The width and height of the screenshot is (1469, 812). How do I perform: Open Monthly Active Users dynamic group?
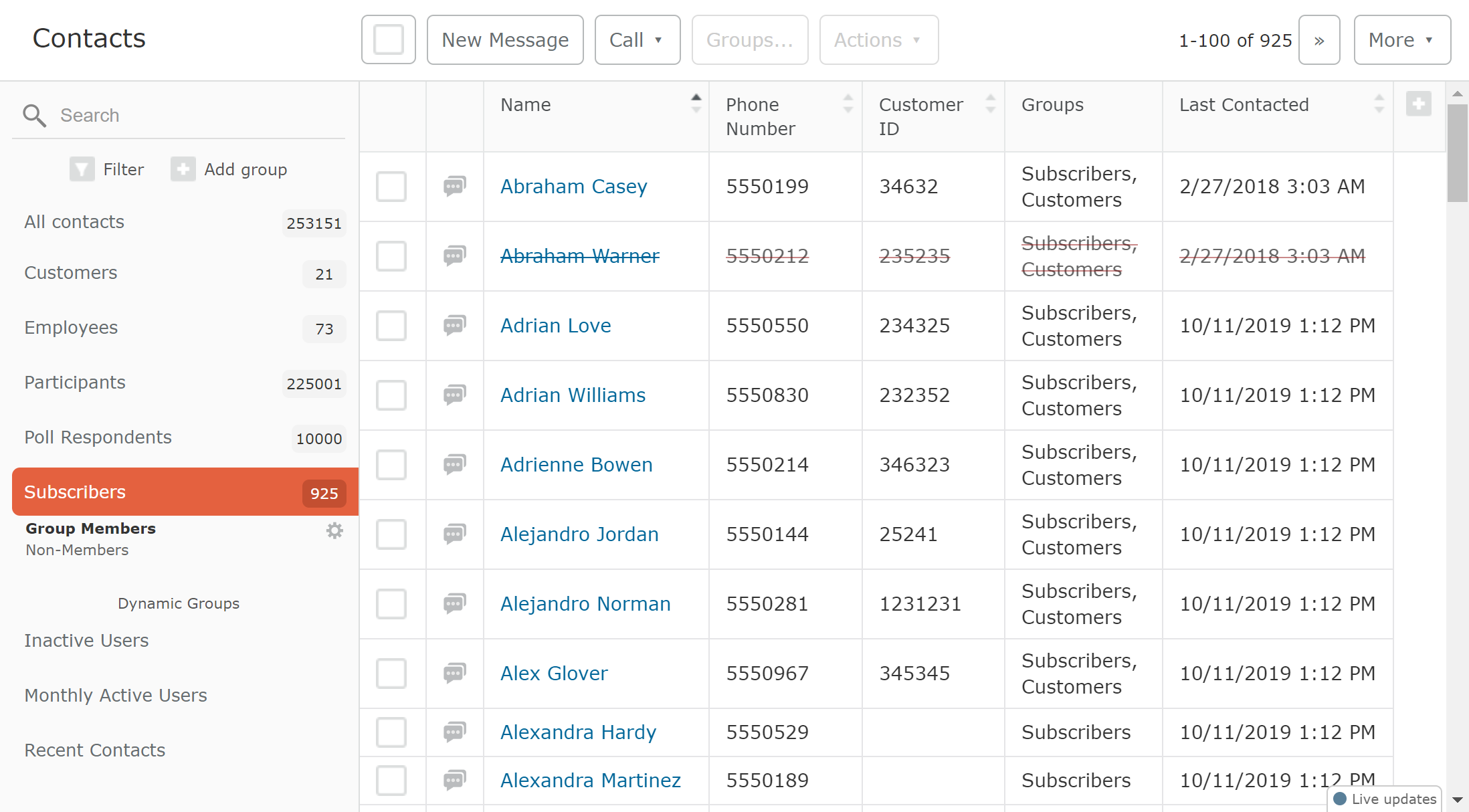116,695
